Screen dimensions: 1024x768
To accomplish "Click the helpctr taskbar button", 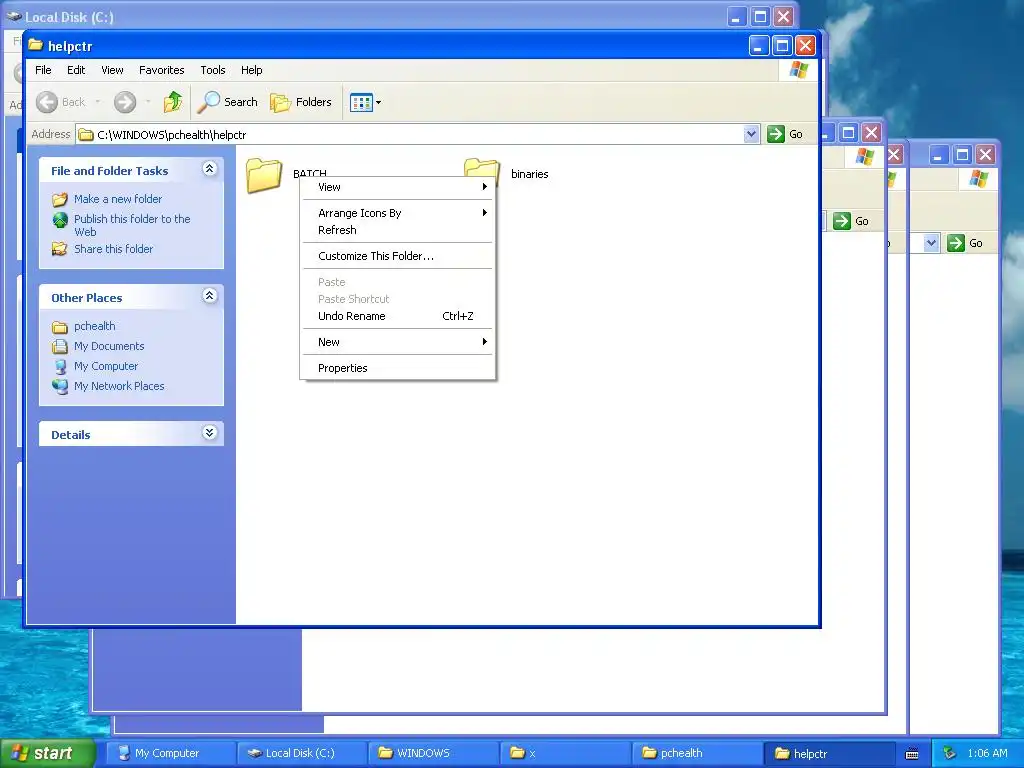I will pos(829,753).
